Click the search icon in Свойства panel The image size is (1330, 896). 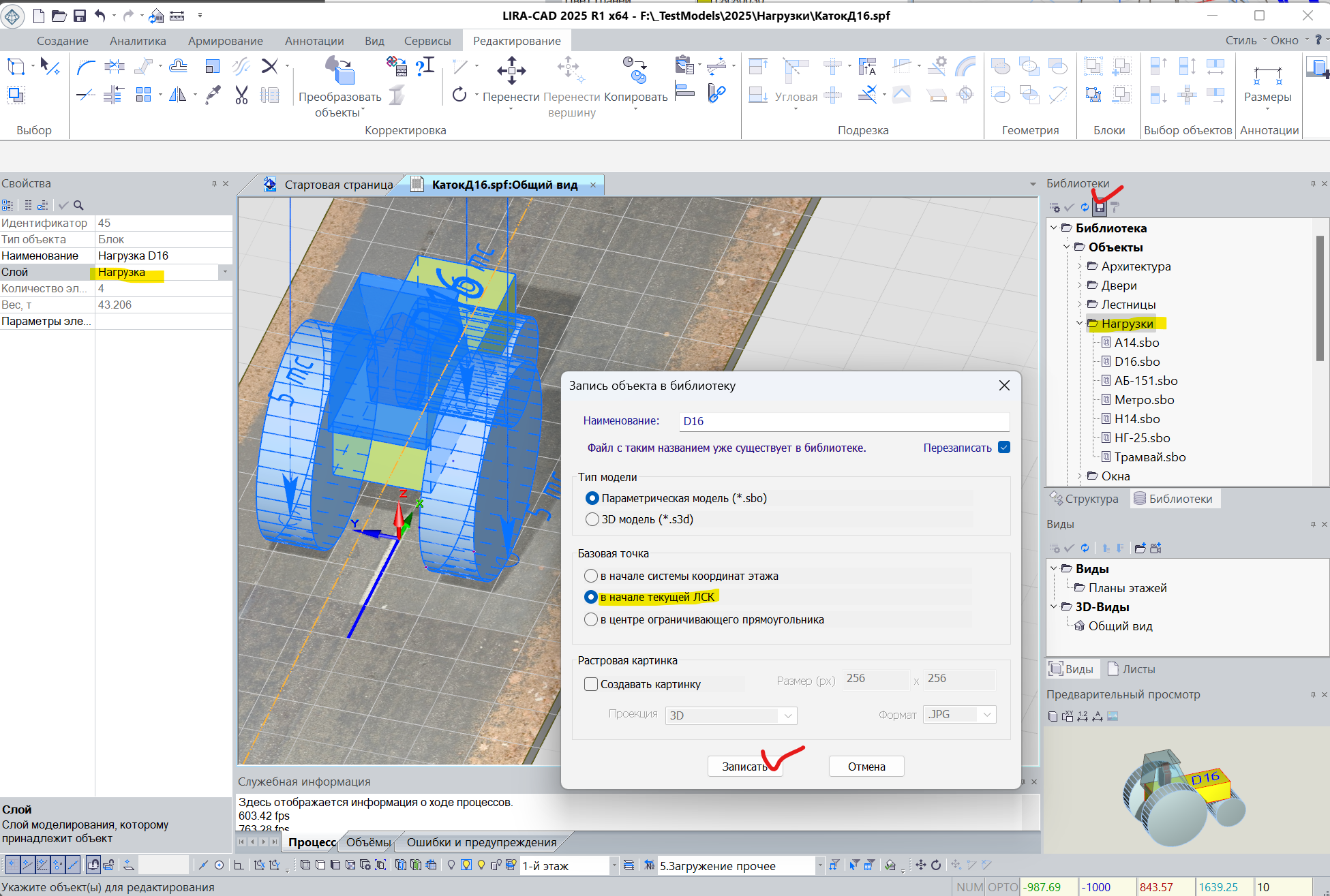[78, 205]
